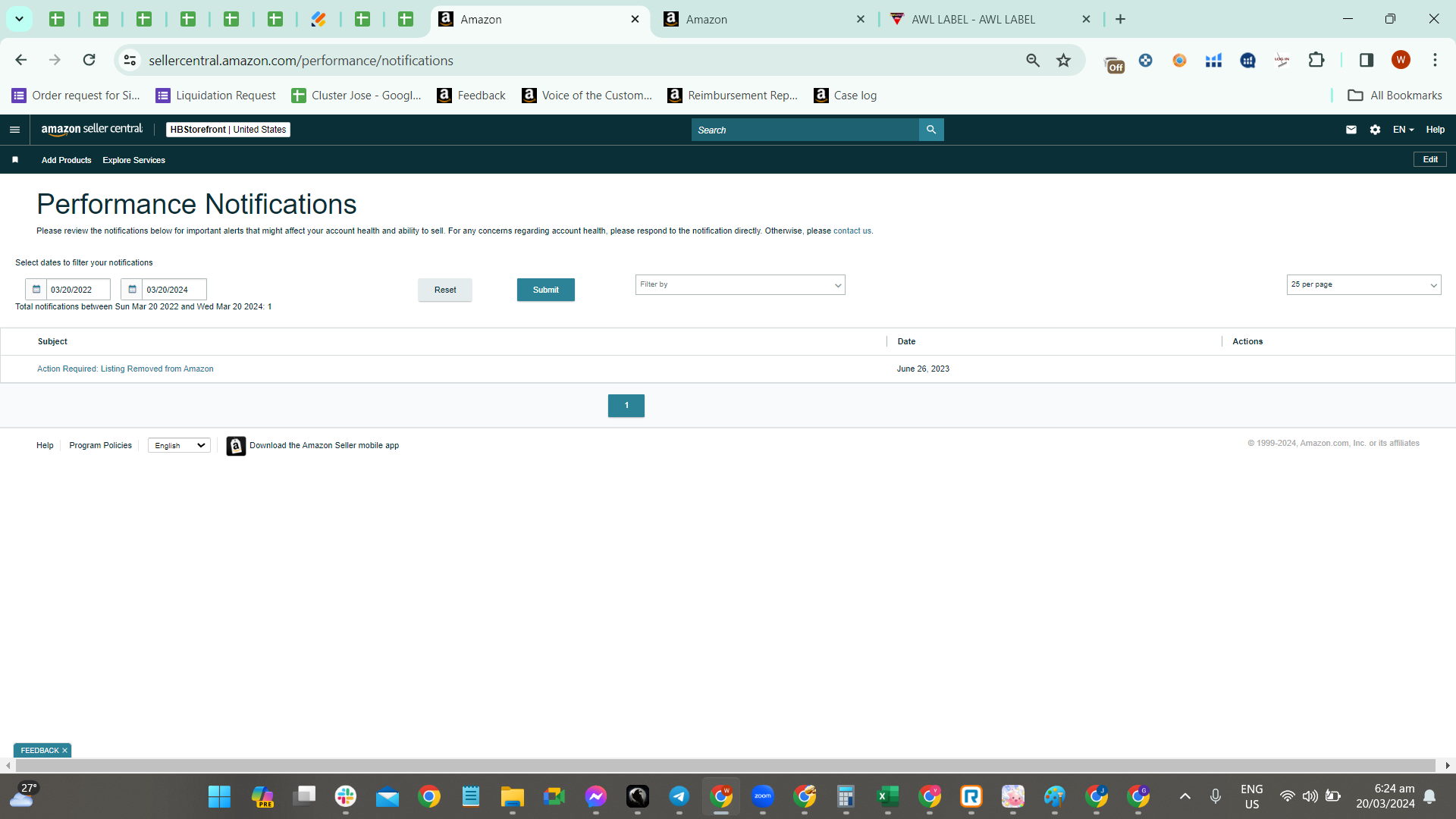Open Explore Services menu item
This screenshot has height=819, width=1456.
click(133, 160)
